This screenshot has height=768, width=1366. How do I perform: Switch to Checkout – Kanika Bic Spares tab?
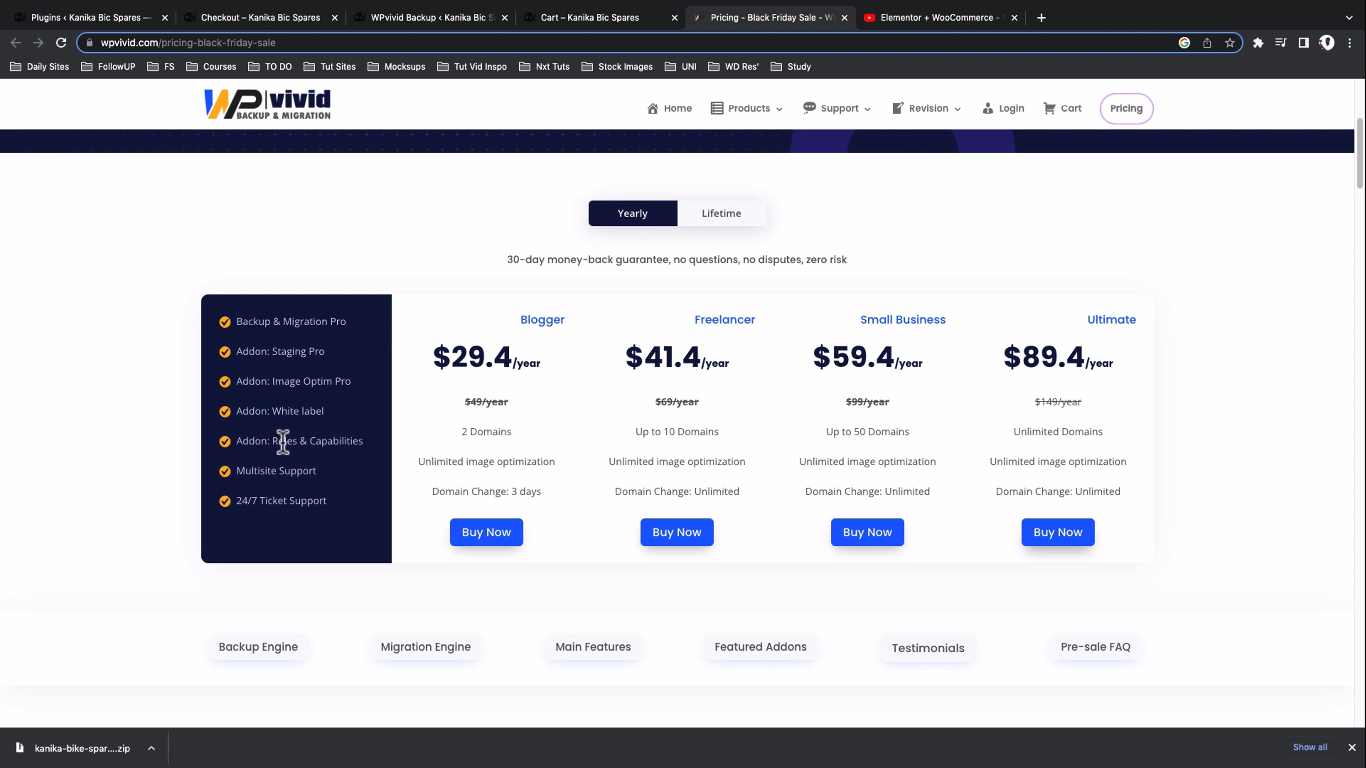coord(260,17)
